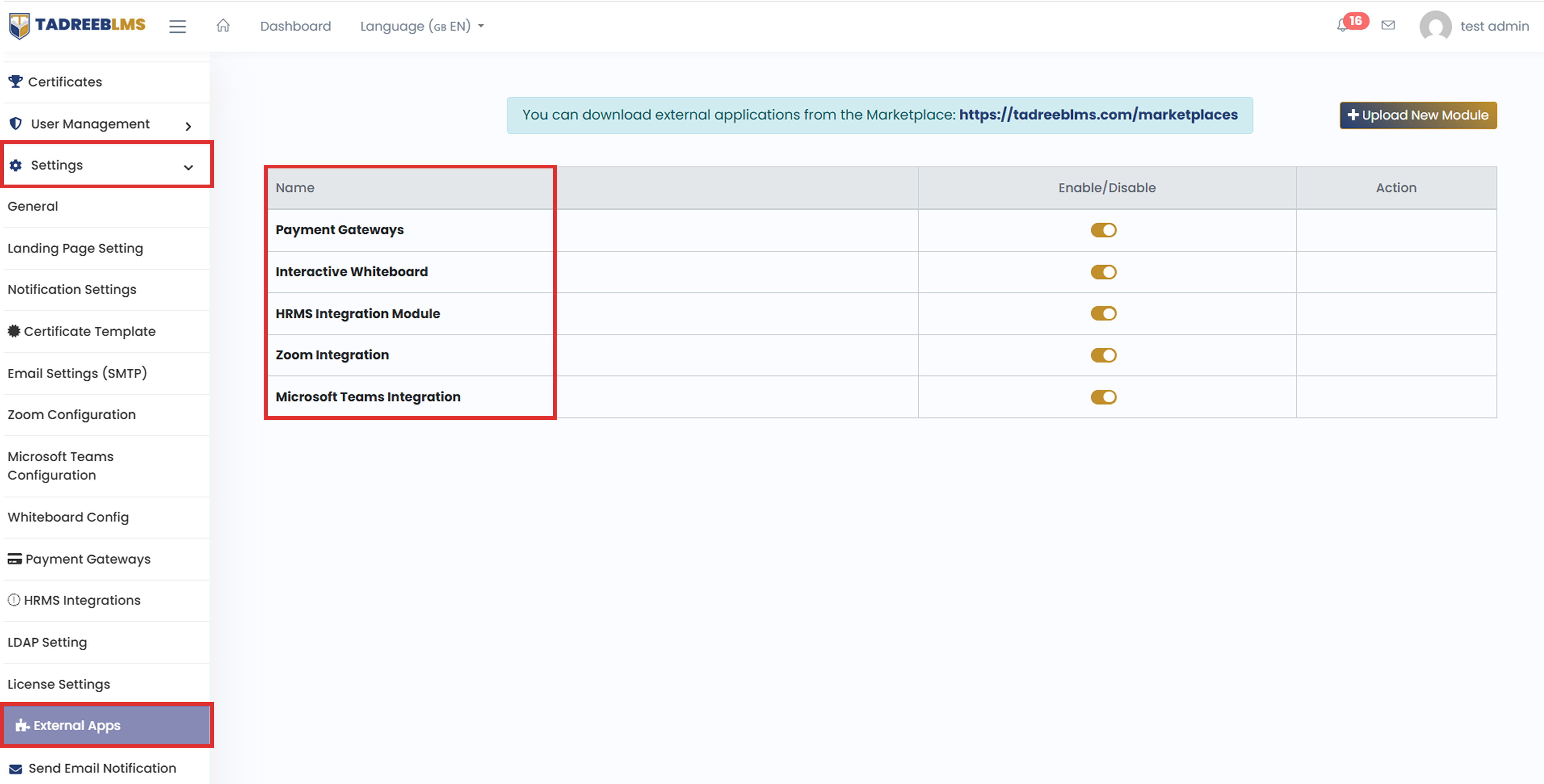Toggle Microsoft Teams Integration off
The width and height of the screenshot is (1544, 784).
pyautogui.click(x=1103, y=397)
